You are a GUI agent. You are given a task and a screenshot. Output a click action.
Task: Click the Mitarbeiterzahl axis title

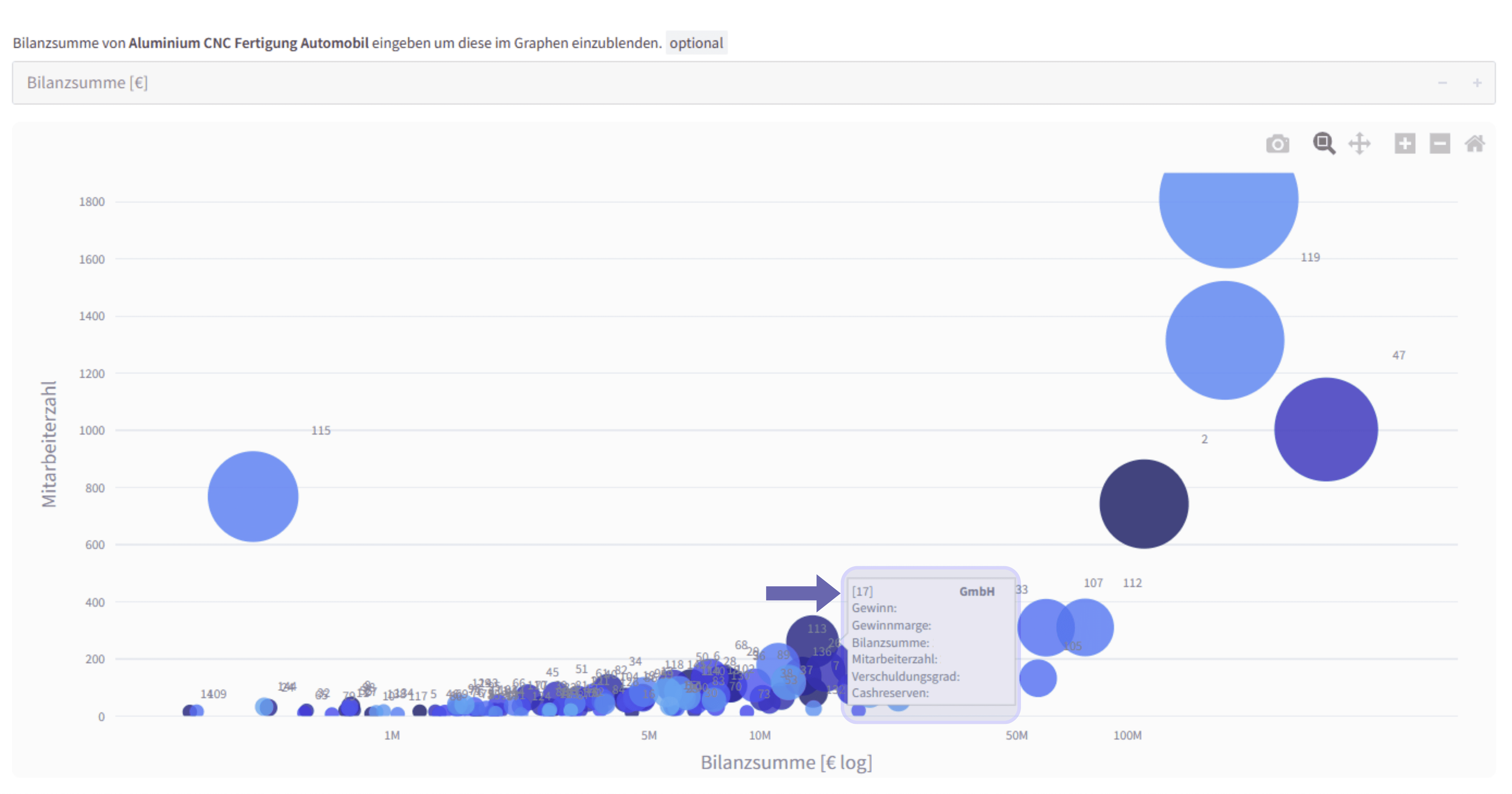pyautogui.click(x=49, y=444)
